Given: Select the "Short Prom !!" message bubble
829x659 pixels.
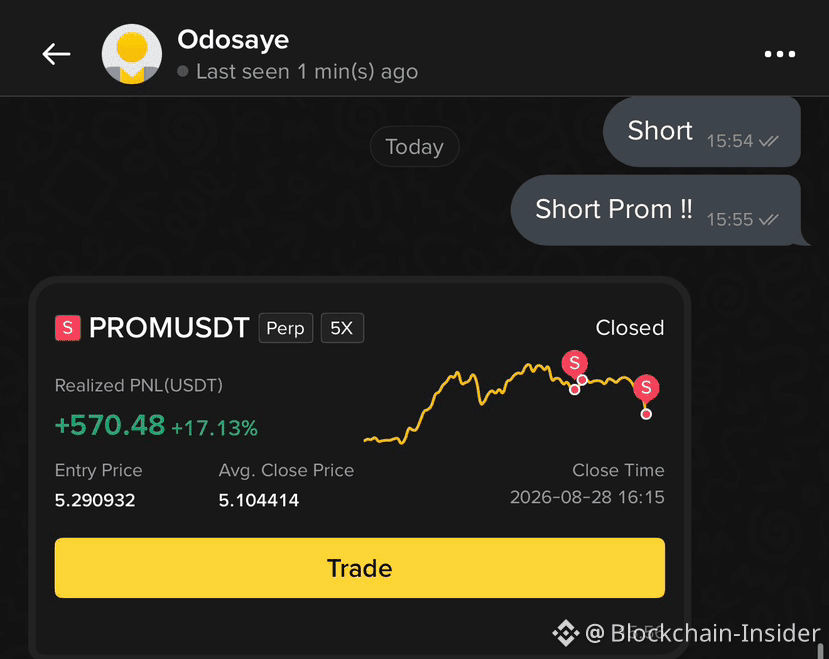Looking at the screenshot, I should click(656, 210).
